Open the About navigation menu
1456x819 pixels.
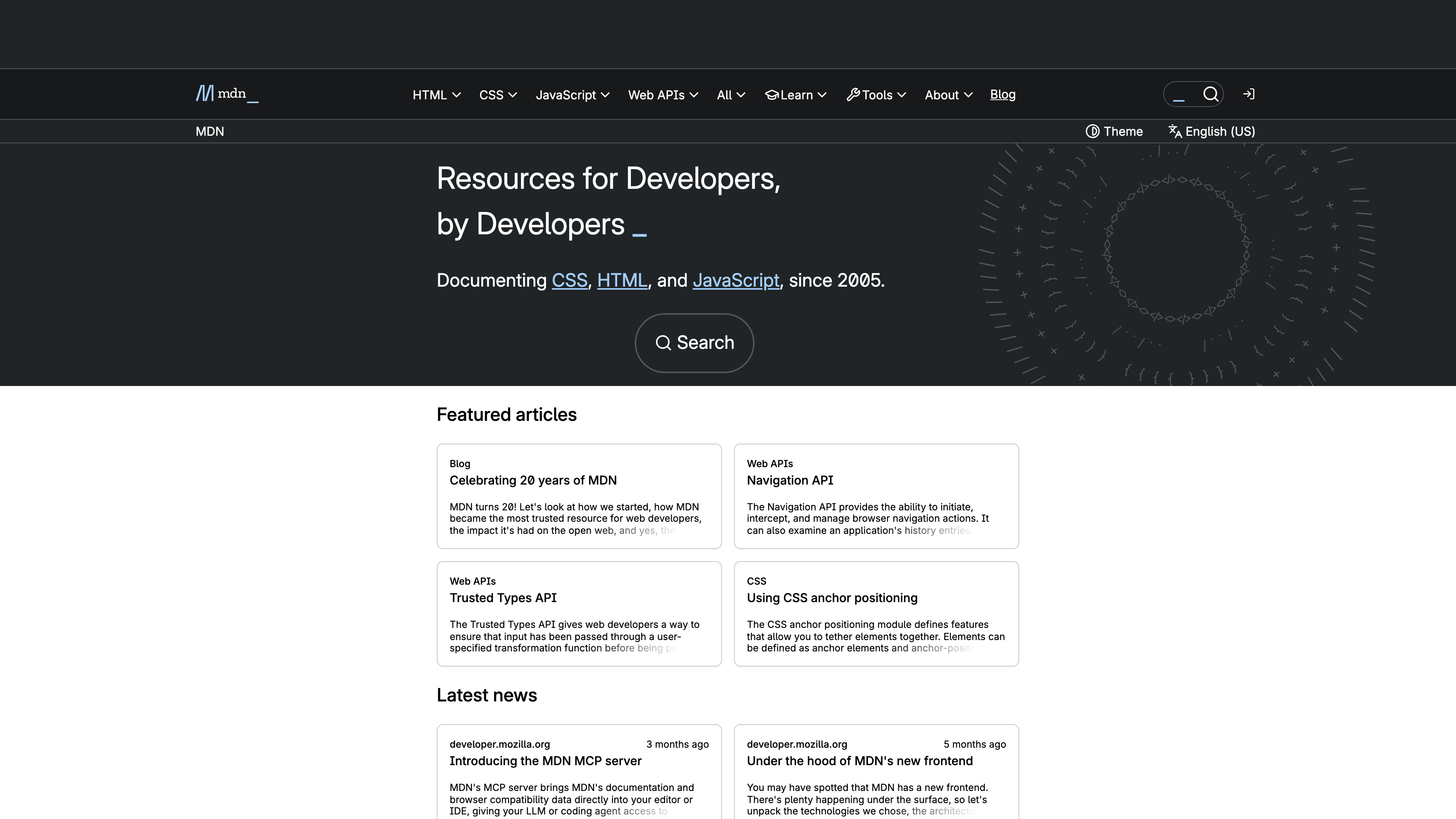point(948,94)
